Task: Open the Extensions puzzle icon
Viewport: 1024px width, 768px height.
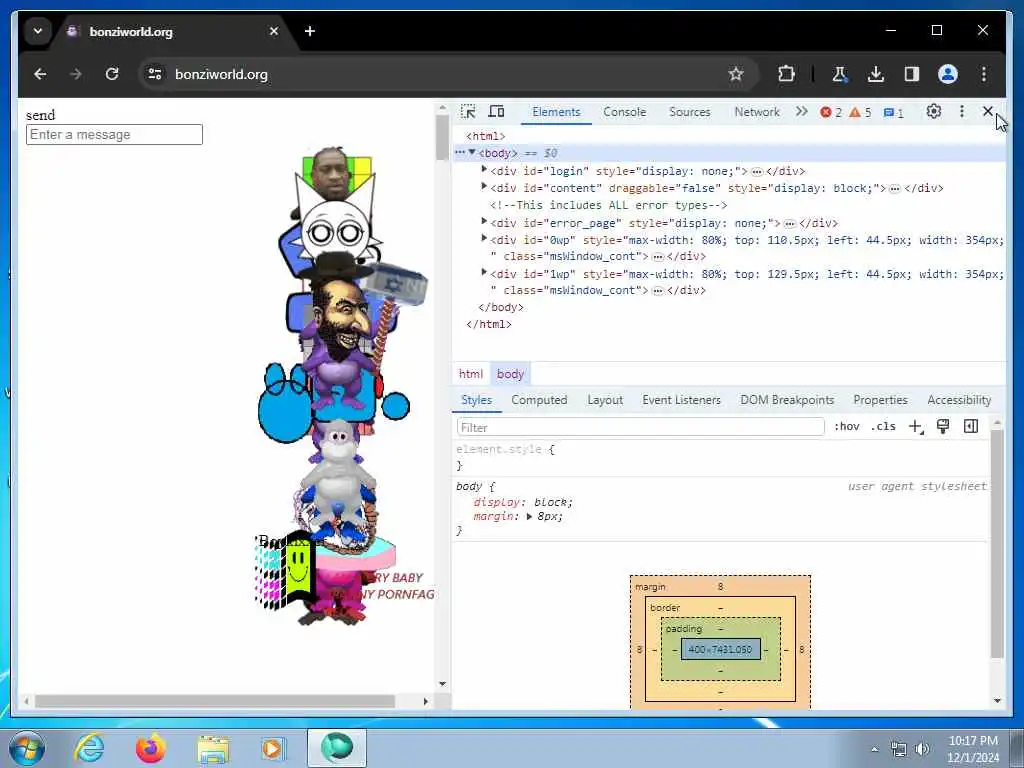Action: [786, 74]
